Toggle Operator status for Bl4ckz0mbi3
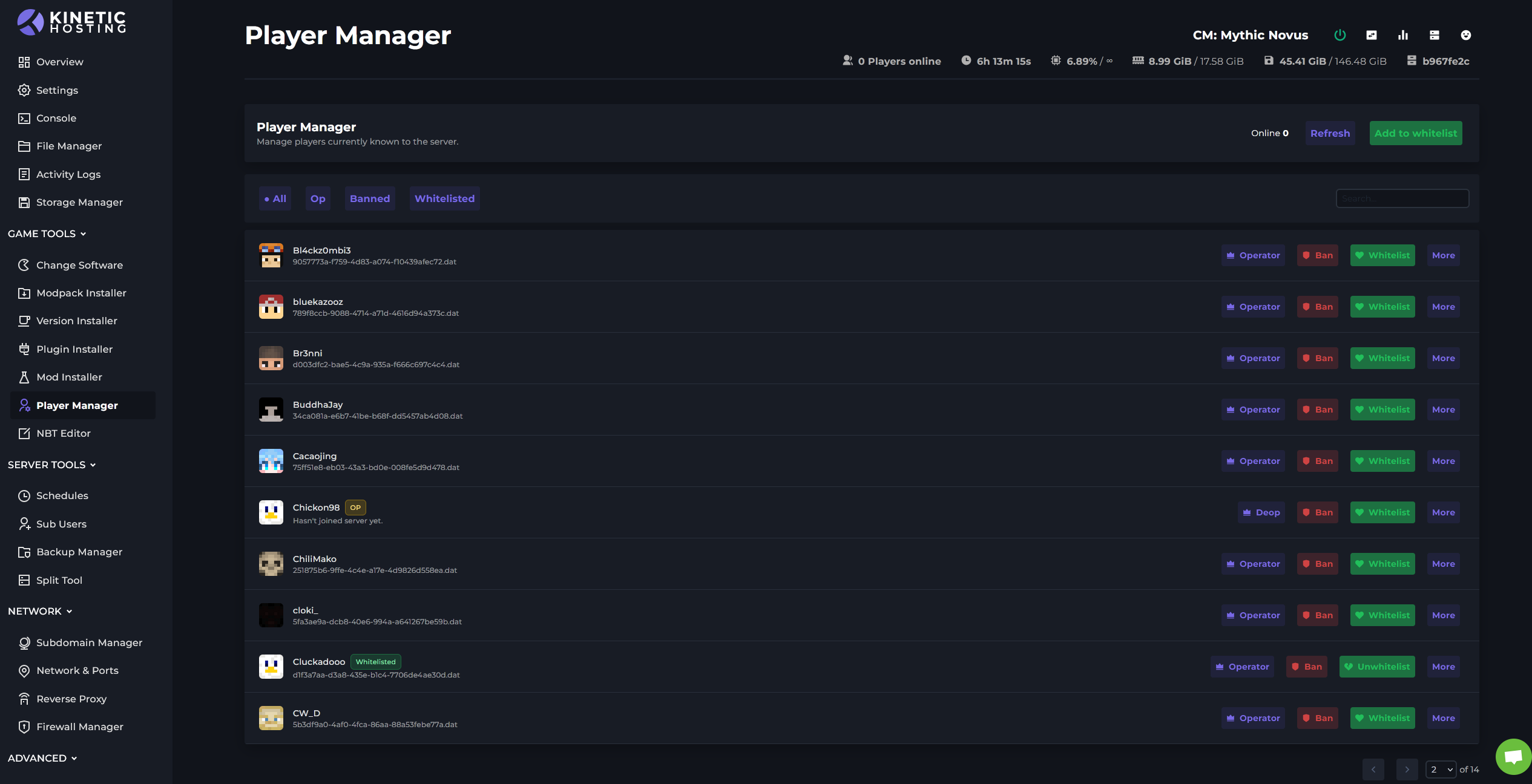 pos(1252,255)
